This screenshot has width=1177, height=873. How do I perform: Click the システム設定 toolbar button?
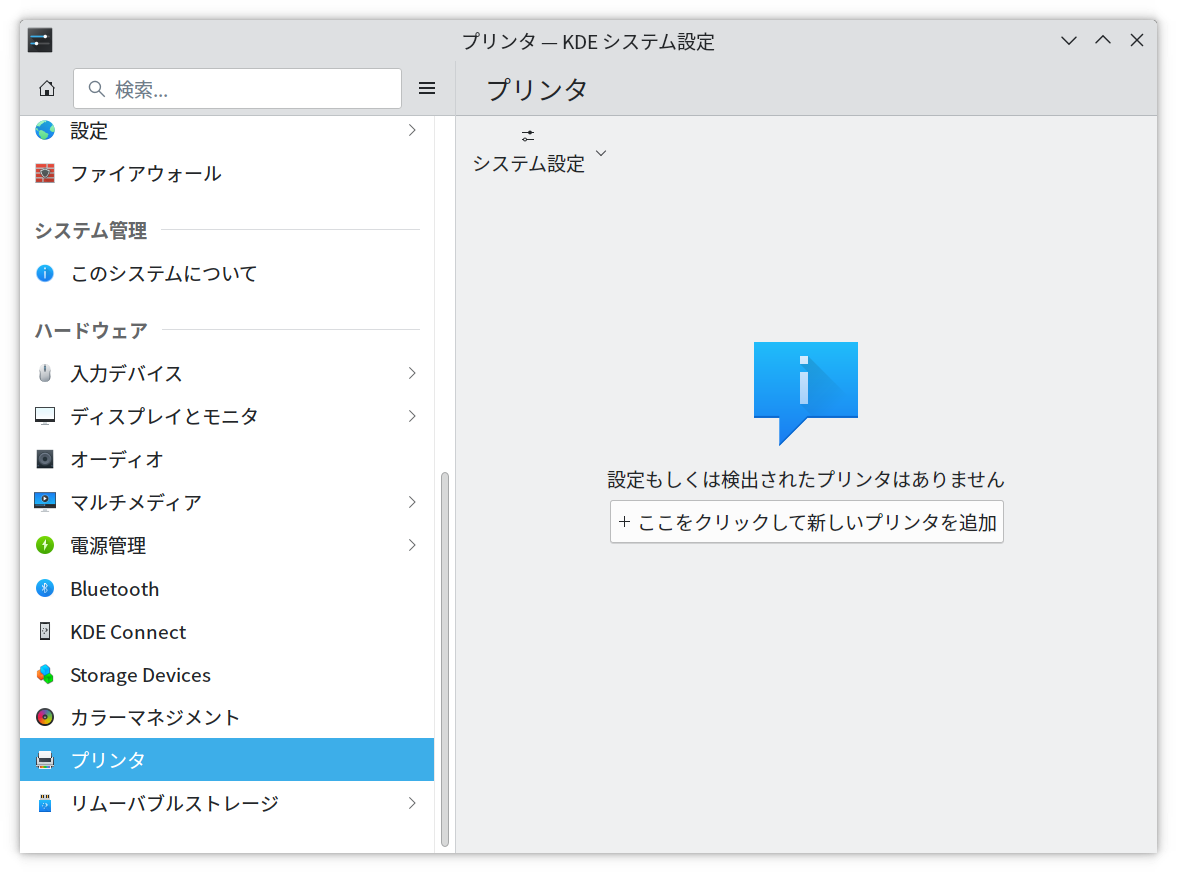[x=528, y=152]
